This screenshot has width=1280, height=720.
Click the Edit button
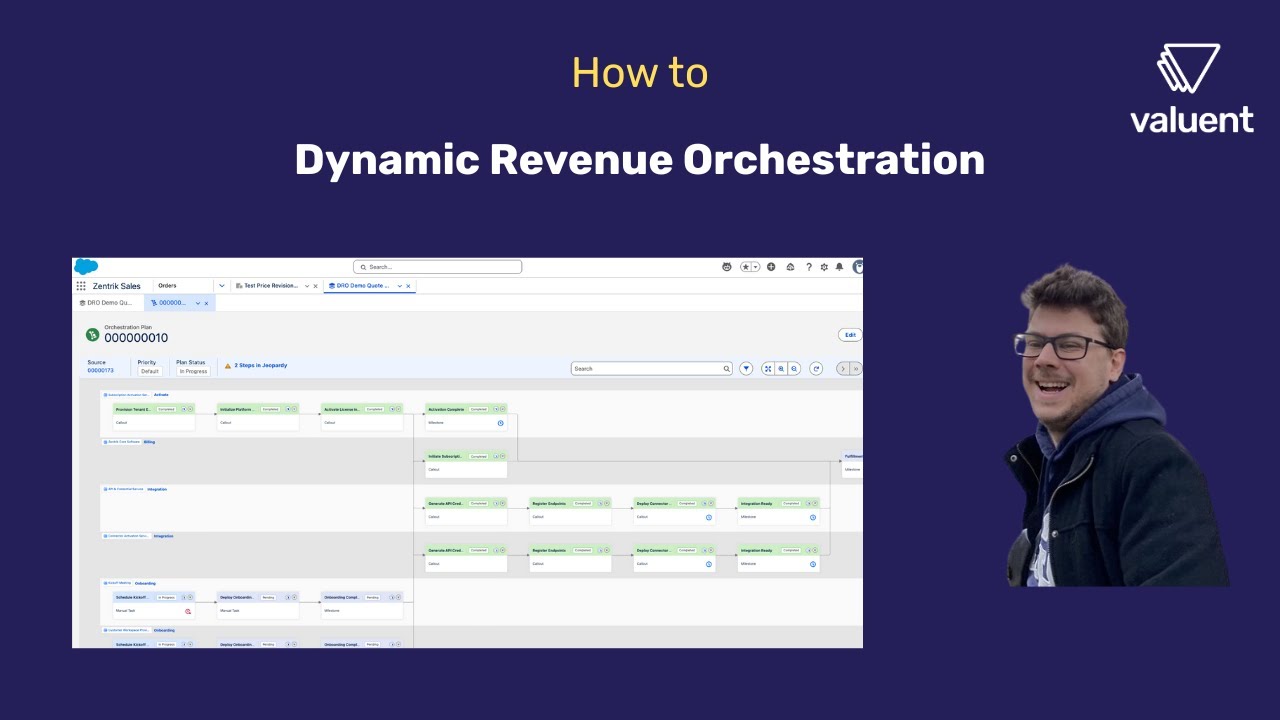850,335
